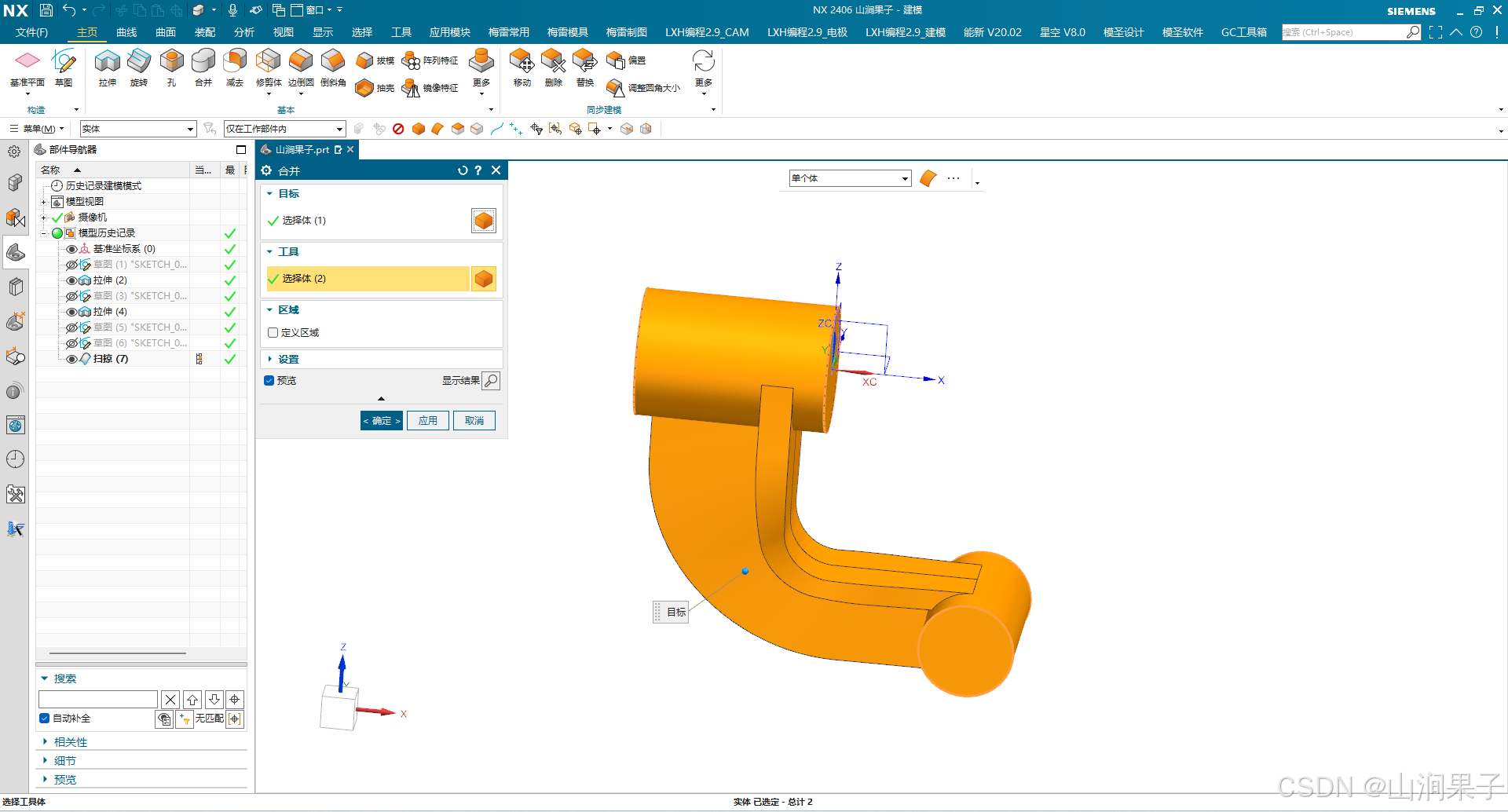Toggle visibility of 基准坐标系 (0)
The width and height of the screenshot is (1508, 812).
pos(71,249)
